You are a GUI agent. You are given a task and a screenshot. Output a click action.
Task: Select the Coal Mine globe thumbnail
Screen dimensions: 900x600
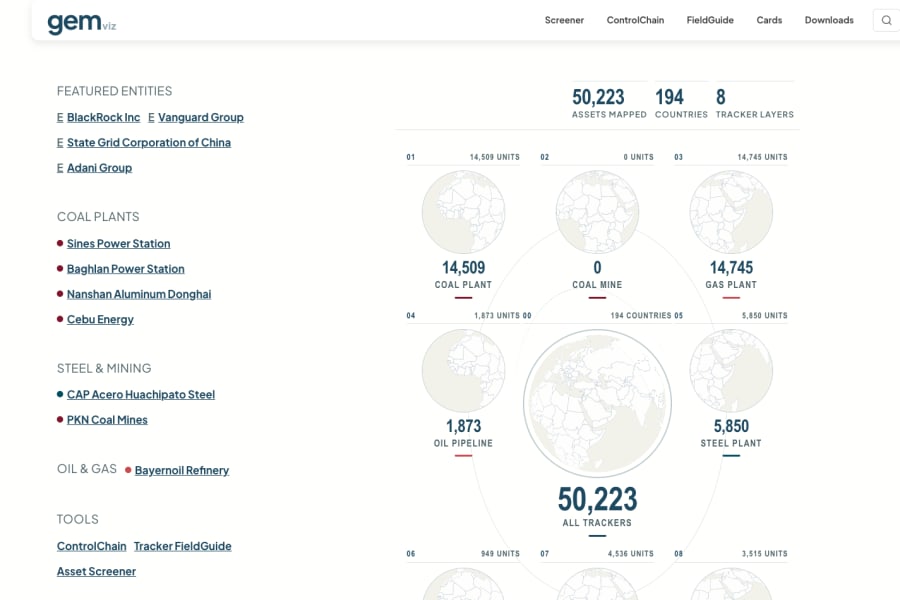(x=597, y=212)
